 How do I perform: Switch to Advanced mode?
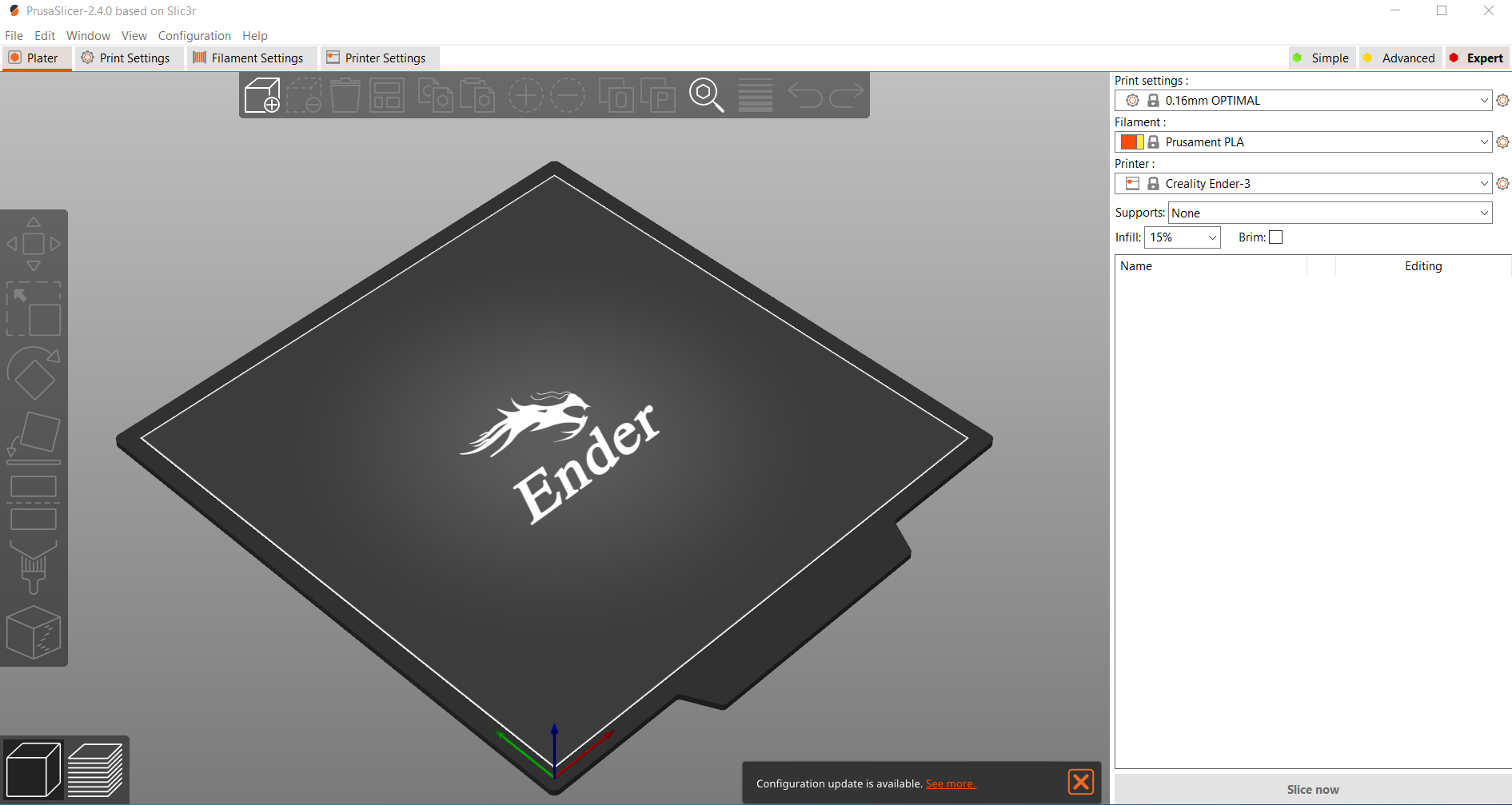pos(1400,58)
